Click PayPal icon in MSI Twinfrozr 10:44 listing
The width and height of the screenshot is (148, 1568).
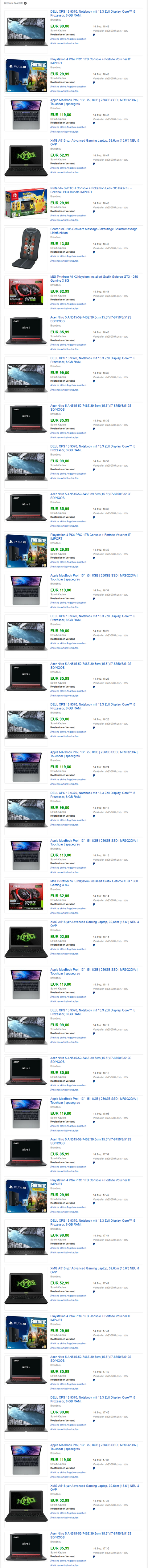[x=94, y=300]
